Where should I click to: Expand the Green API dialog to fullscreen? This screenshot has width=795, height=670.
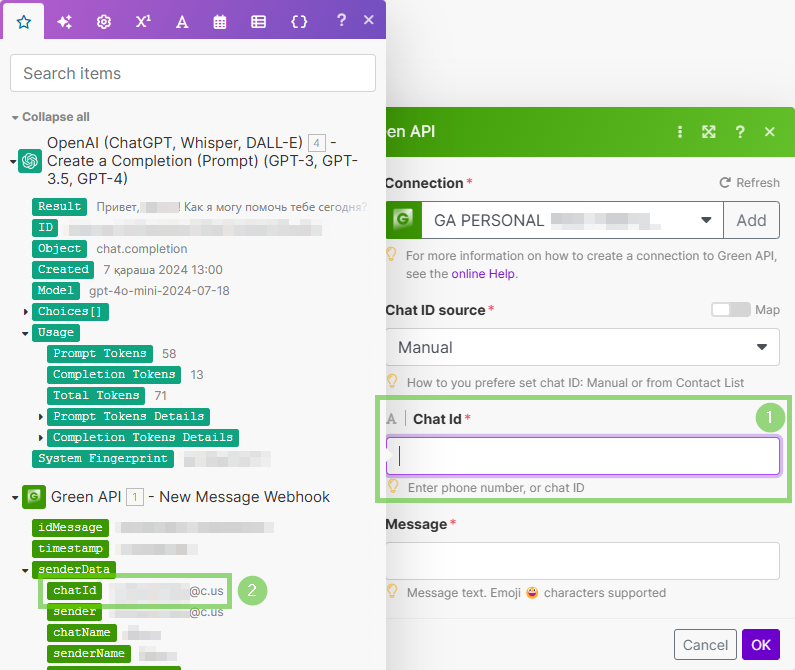click(x=709, y=132)
